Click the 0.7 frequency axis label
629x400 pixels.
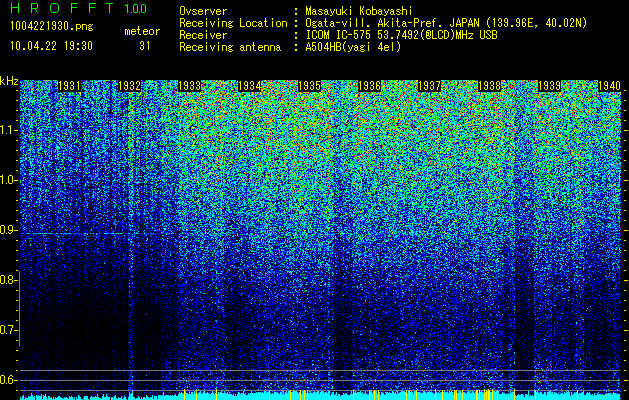(8, 330)
